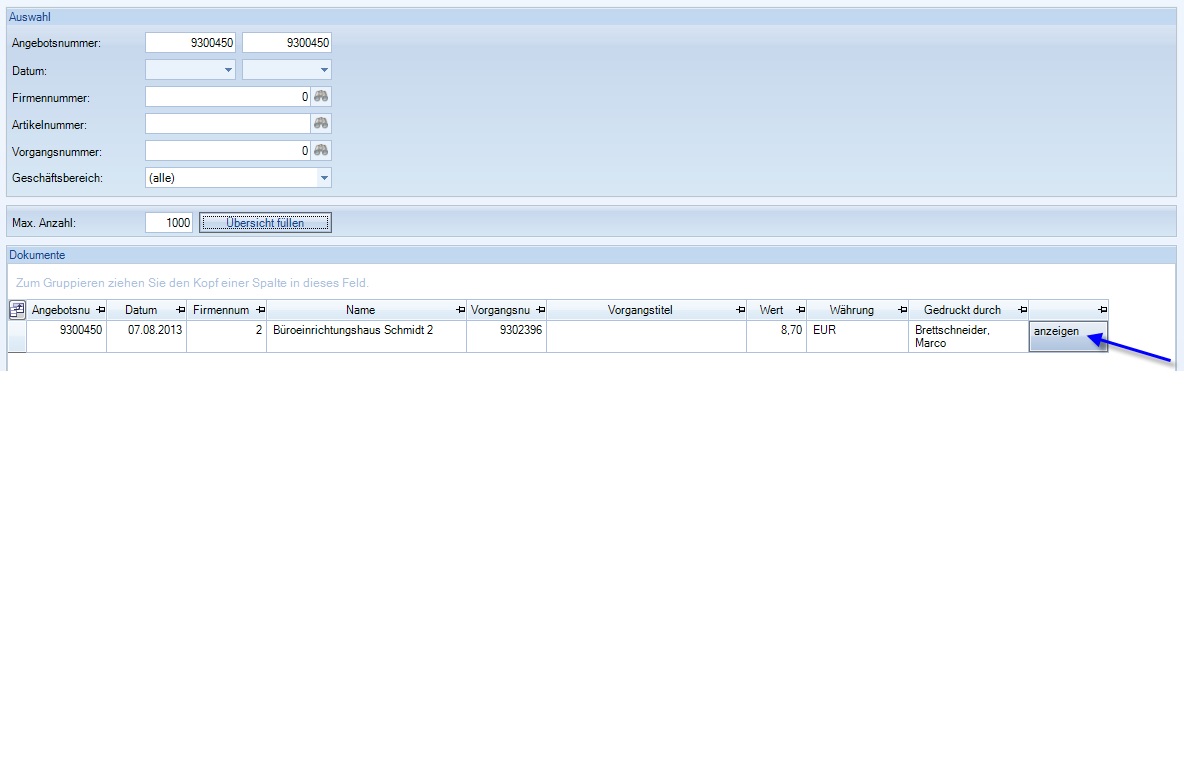Image resolution: width=1184 pixels, height=768 pixels.
Task: Sort by the Wert column header
Action: pyautogui.click(x=771, y=310)
